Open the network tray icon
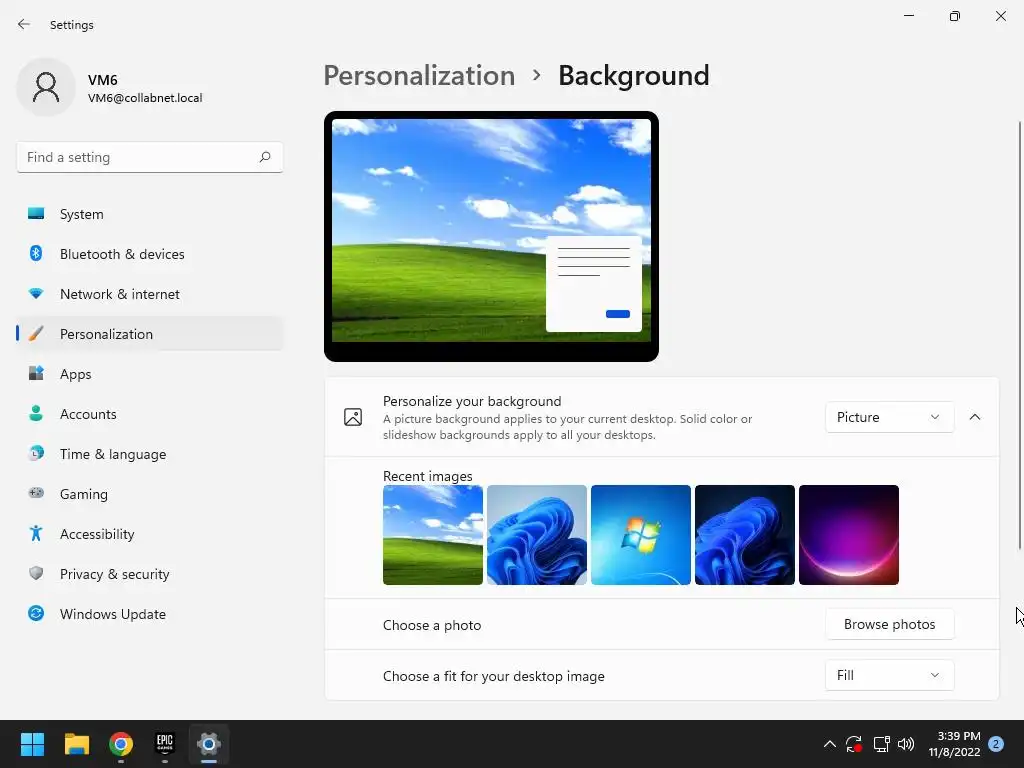1024x768 pixels. (882, 744)
